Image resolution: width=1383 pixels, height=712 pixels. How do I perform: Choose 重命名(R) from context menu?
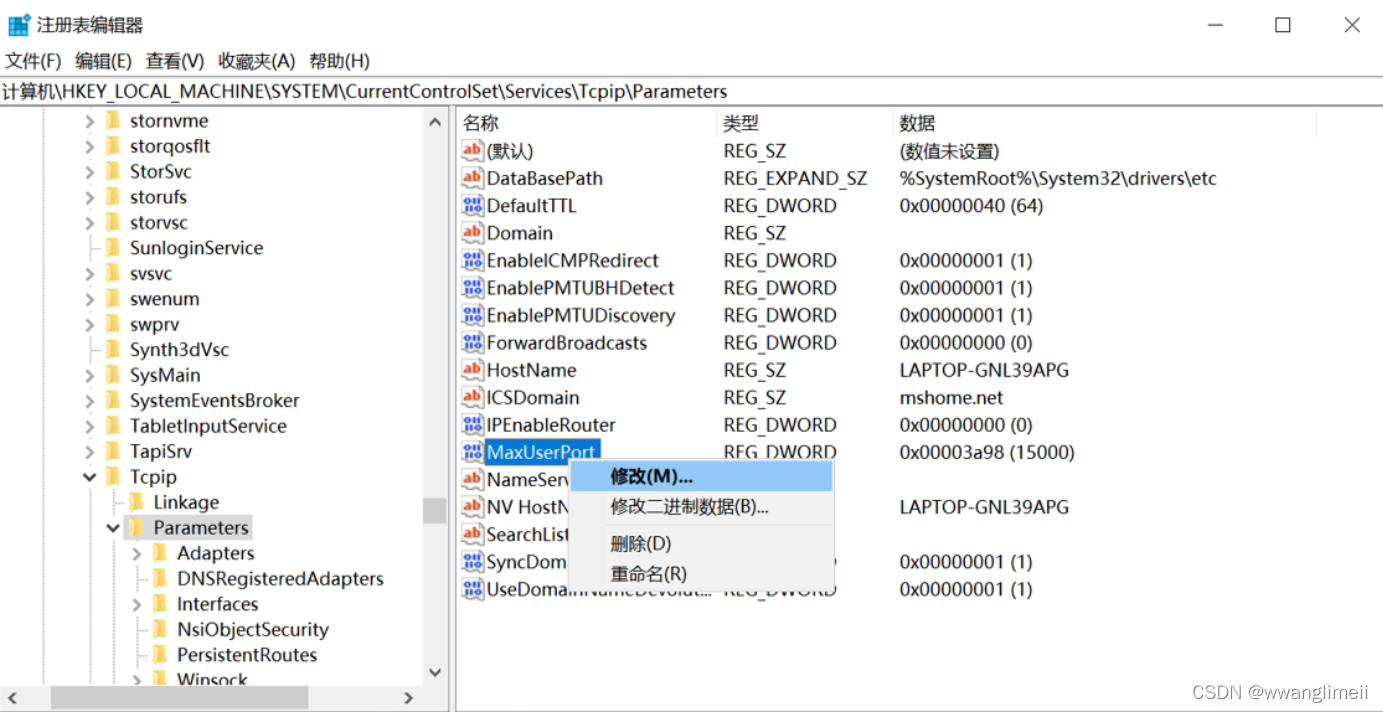click(701, 574)
